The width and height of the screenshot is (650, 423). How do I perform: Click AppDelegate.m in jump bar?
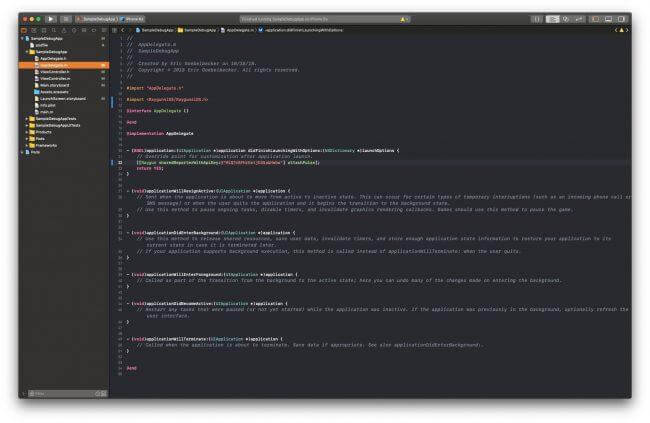(238, 30)
